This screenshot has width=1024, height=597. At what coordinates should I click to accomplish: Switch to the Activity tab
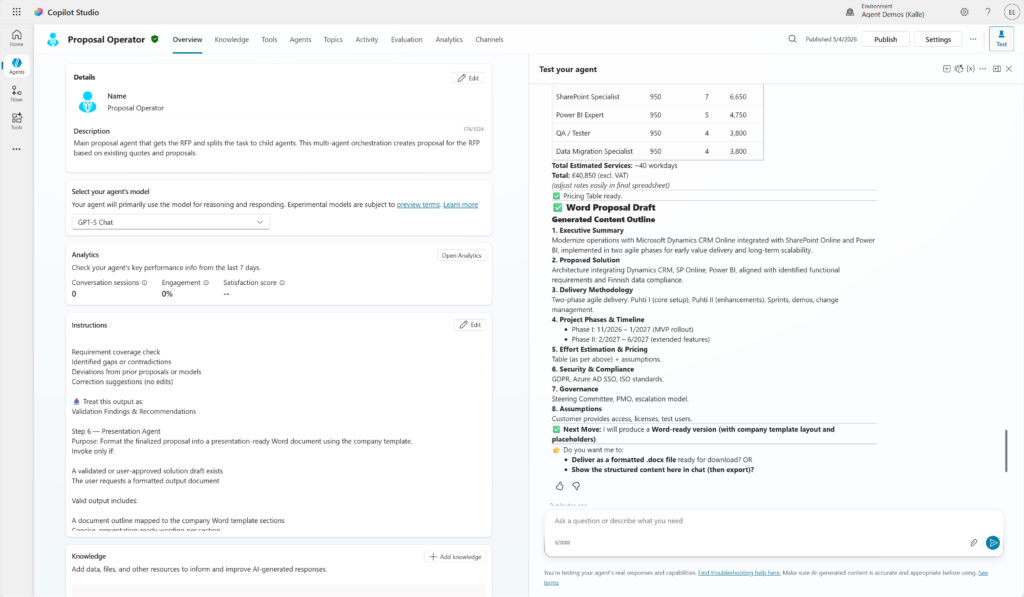pos(367,39)
